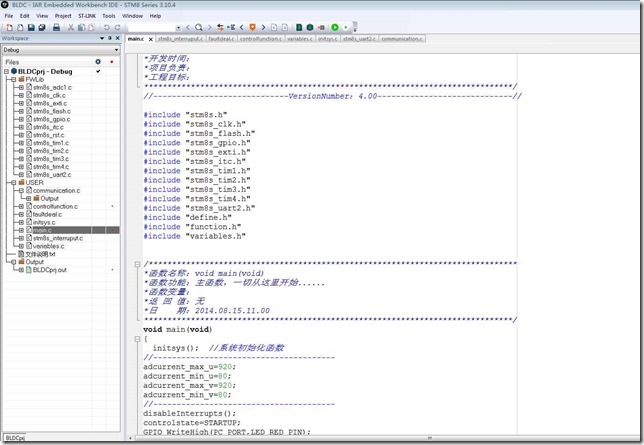Collapse the USER folder

tap(14, 182)
